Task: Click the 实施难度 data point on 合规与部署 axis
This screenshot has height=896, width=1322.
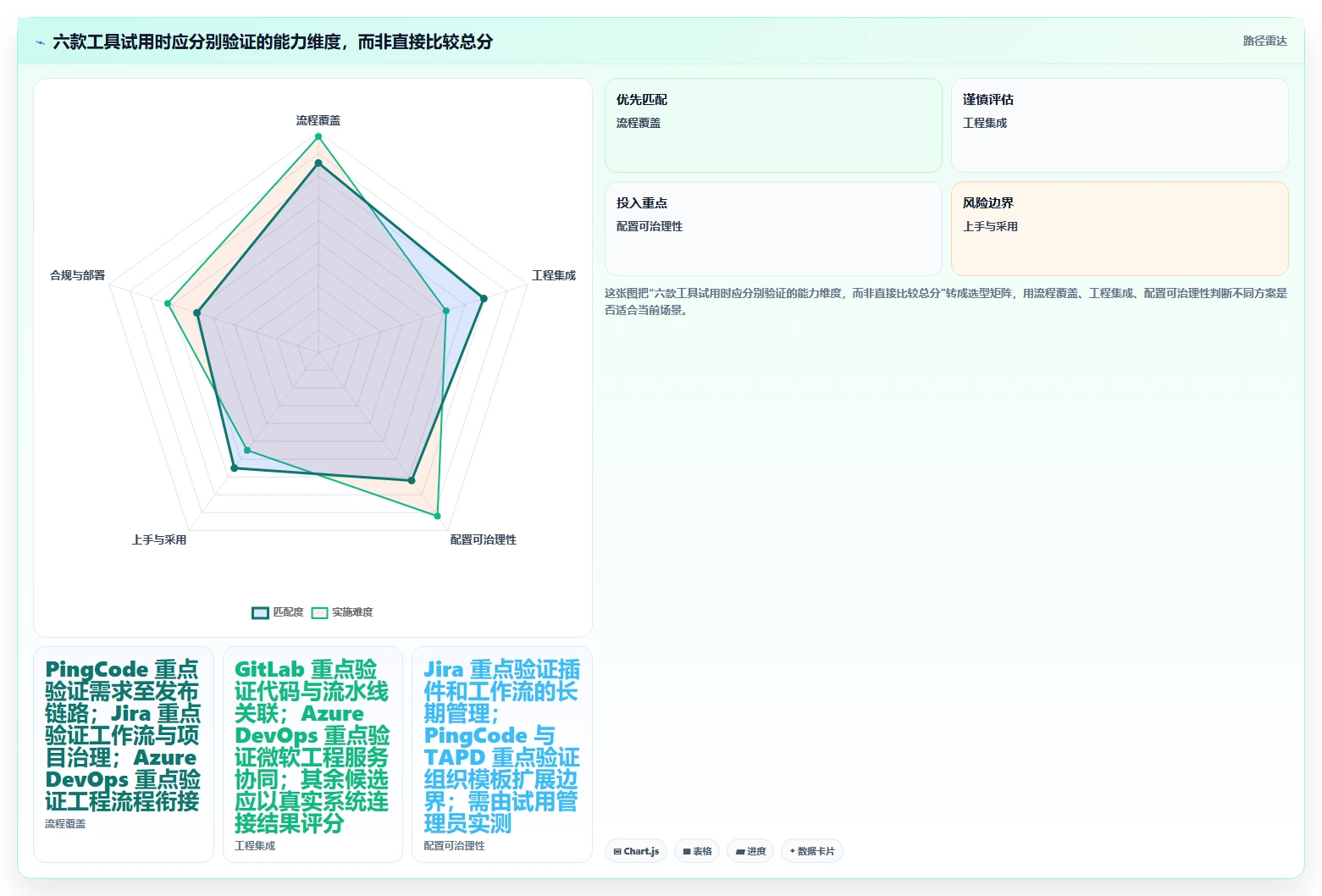Action: 168,303
